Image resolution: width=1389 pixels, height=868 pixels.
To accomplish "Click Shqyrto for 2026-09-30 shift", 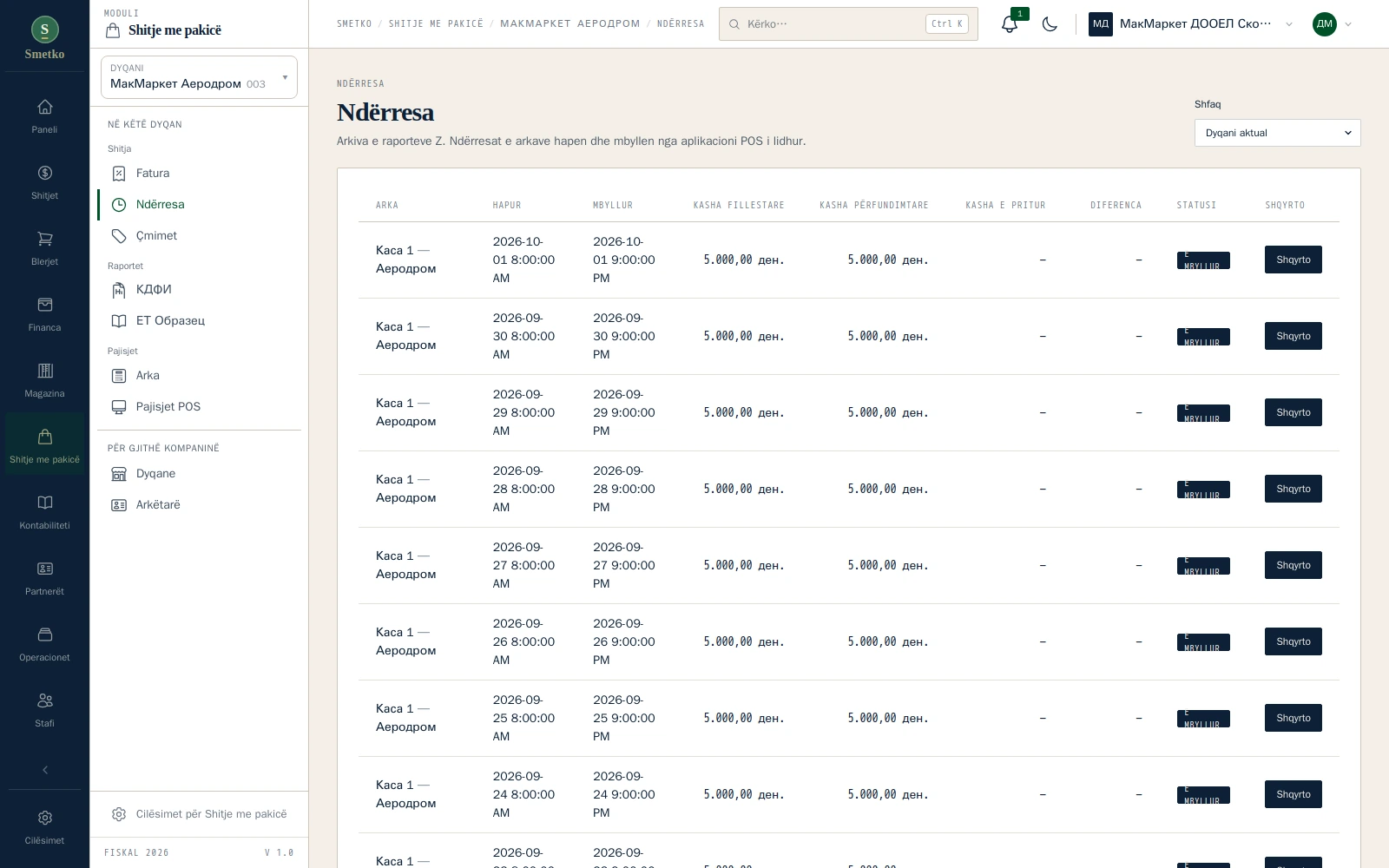I will pos(1293,336).
